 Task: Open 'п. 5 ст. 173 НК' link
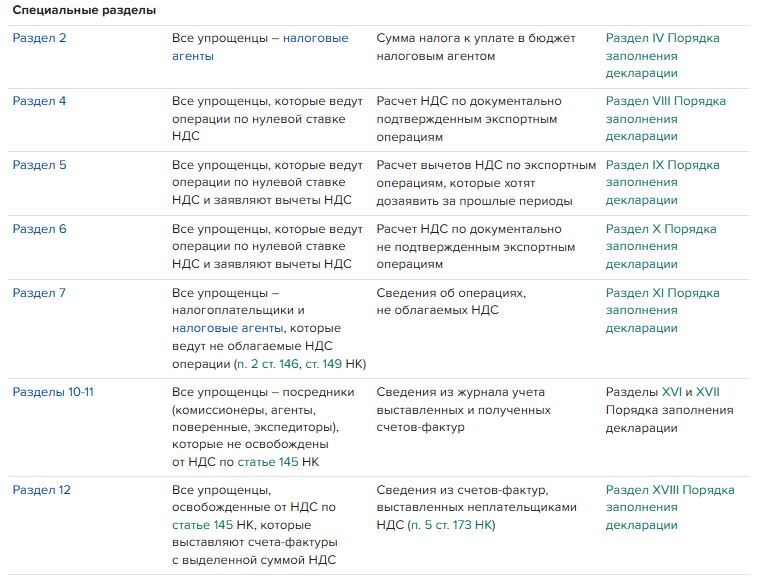click(x=451, y=525)
